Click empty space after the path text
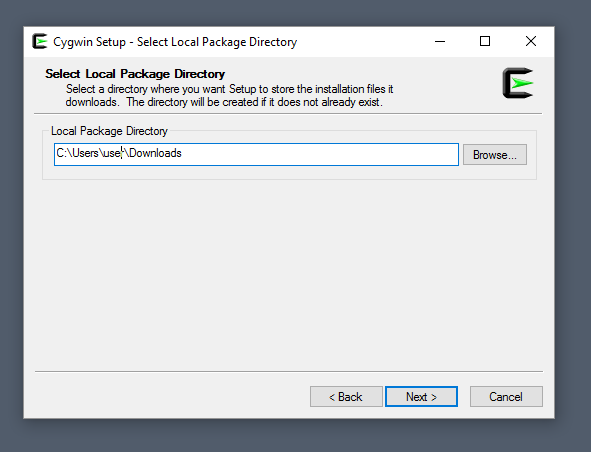 (x=320, y=154)
